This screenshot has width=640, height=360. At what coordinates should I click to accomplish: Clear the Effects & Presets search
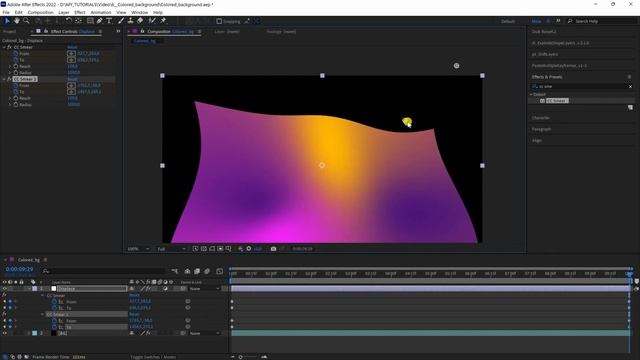tap(630, 87)
